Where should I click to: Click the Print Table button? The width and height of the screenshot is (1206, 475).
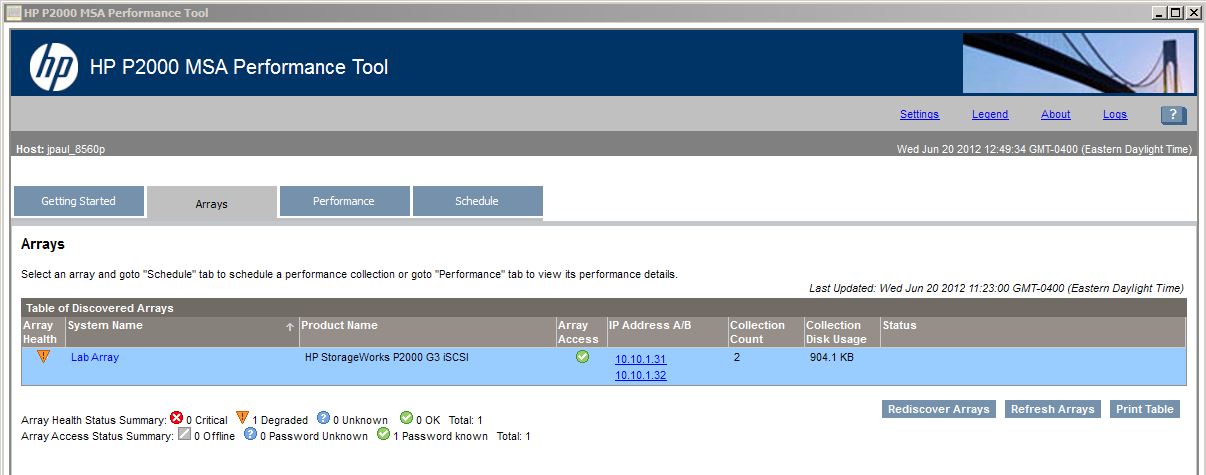click(x=1145, y=409)
